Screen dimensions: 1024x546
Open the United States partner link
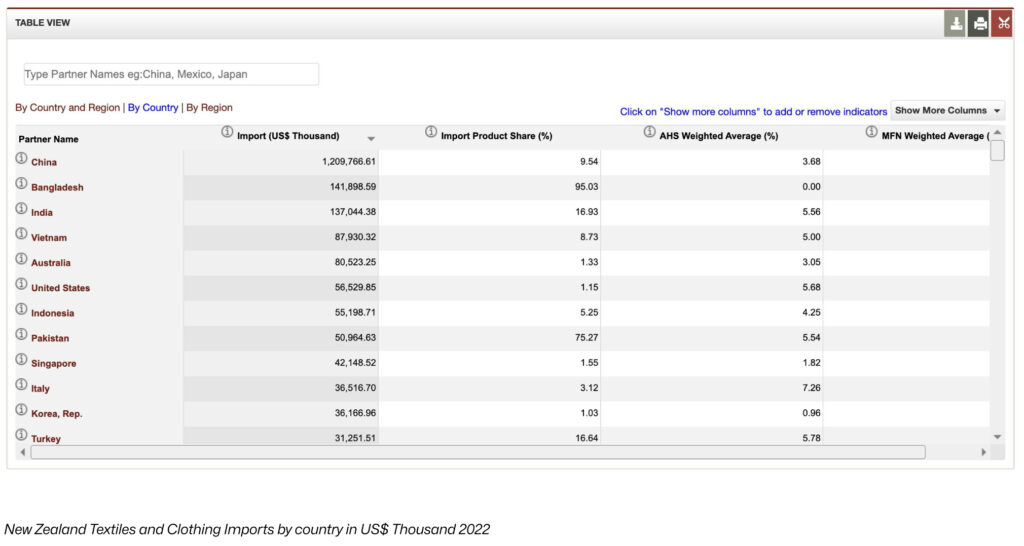(60, 288)
